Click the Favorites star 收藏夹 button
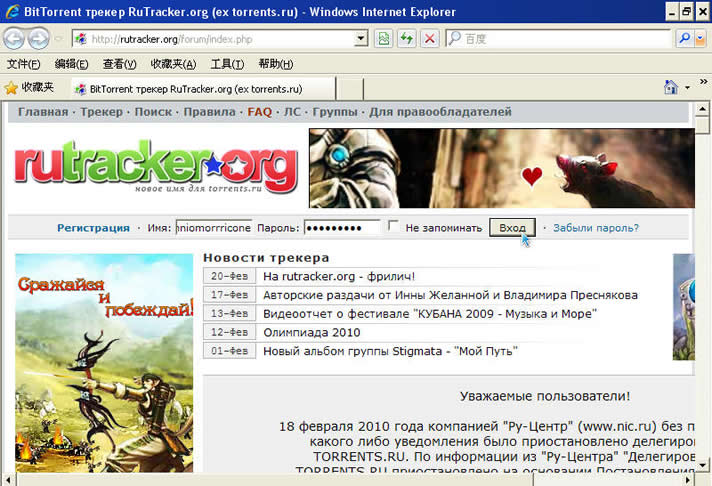 (x=30, y=87)
